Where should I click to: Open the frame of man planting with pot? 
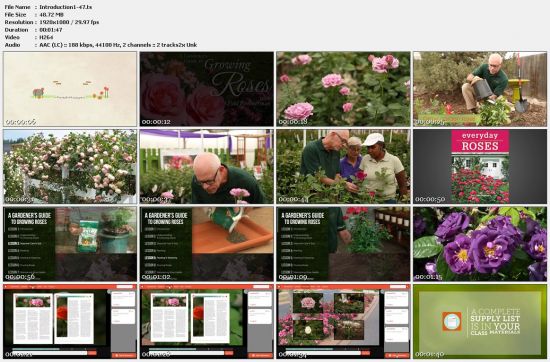pos(480,89)
